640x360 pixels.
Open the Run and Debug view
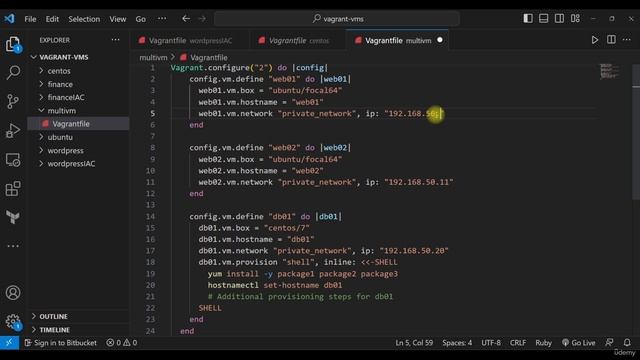[13, 131]
